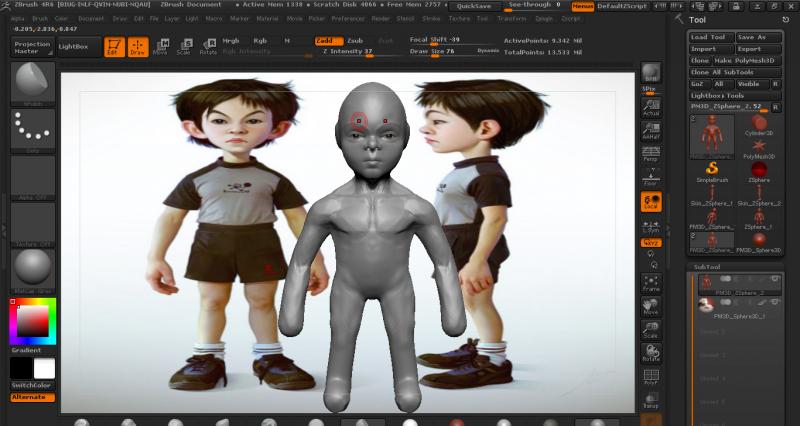Image resolution: width=800 pixels, height=426 pixels.
Task: Open Projection Master
Action: [32, 47]
